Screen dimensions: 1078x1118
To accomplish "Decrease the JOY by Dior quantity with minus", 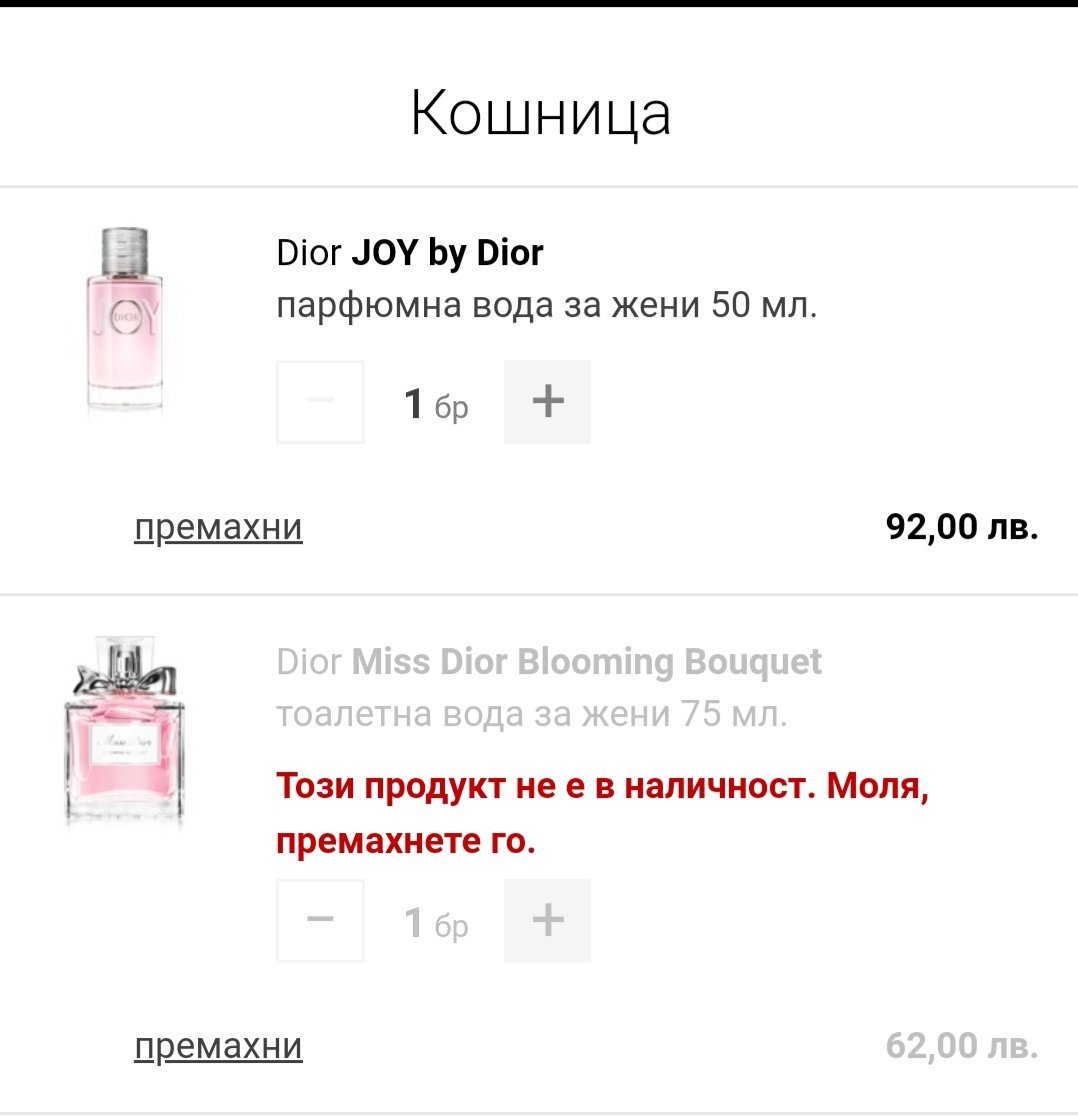I will (320, 402).
